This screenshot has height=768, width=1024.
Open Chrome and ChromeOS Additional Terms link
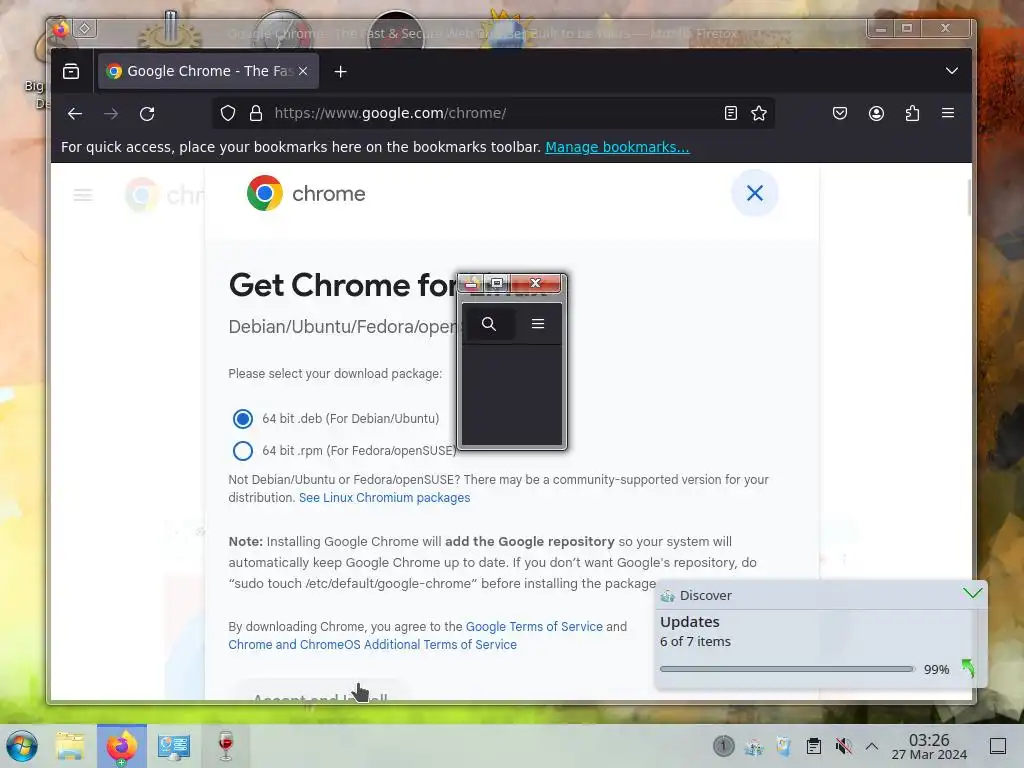[x=372, y=645]
